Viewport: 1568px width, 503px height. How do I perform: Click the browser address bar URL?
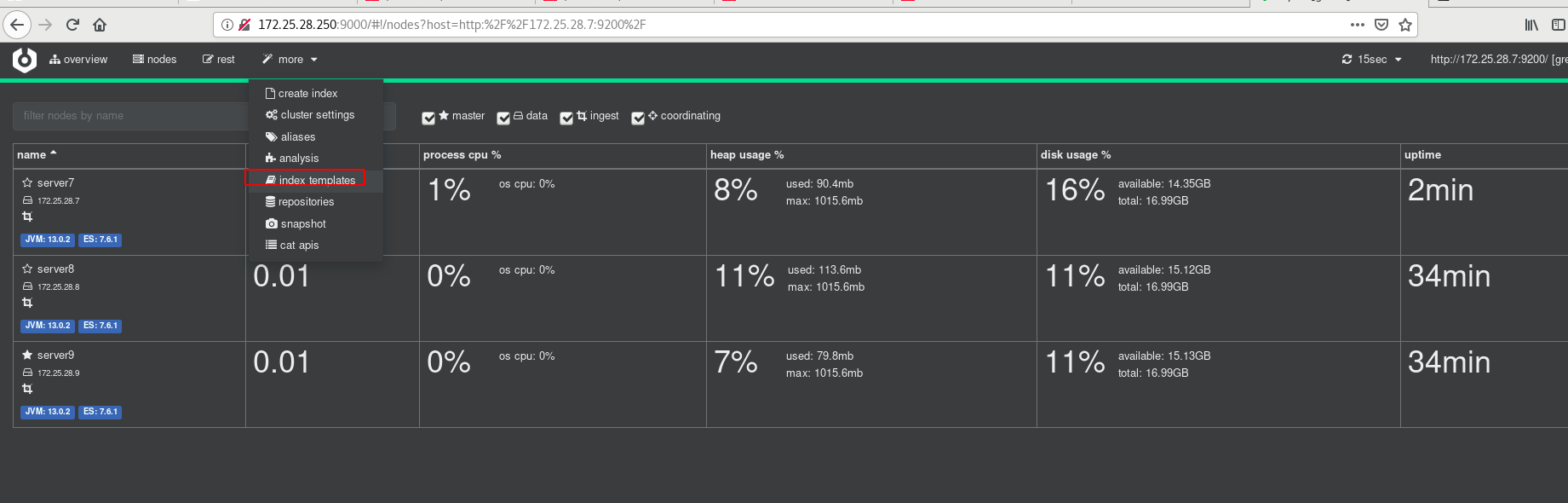tap(451, 25)
